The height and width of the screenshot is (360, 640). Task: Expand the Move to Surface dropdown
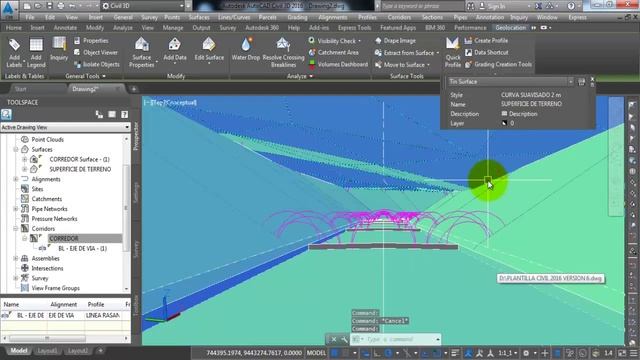428,64
